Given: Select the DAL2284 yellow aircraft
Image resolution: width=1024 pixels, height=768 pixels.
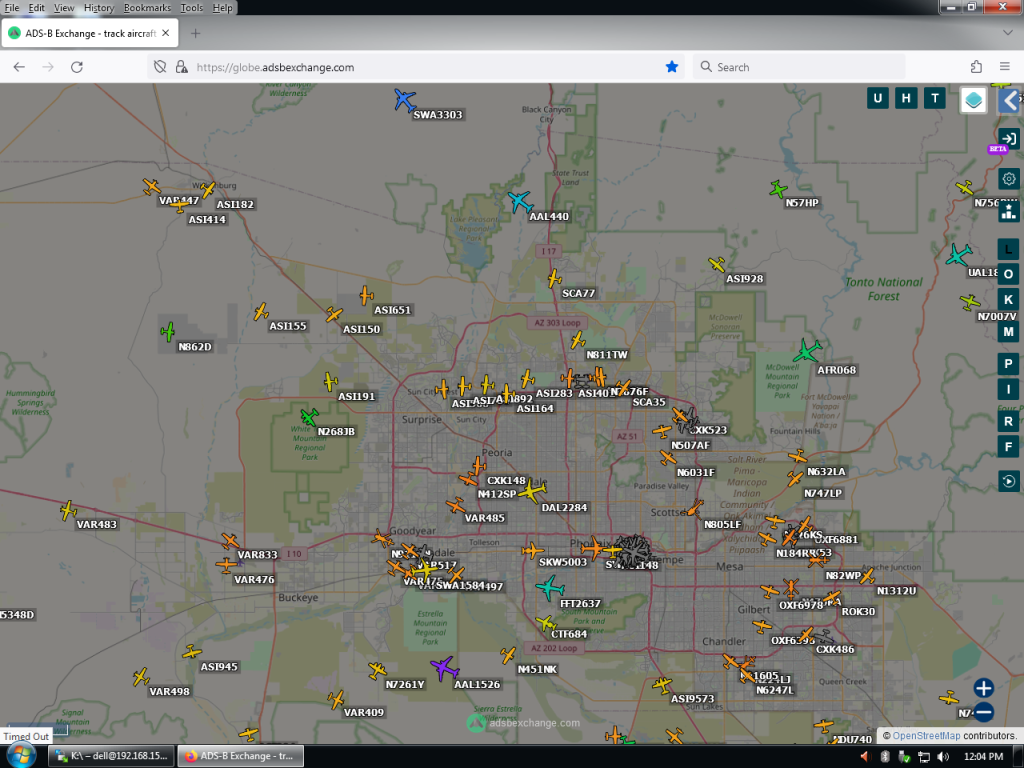Looking at the screenshot, I should click(x=532, y=490).
